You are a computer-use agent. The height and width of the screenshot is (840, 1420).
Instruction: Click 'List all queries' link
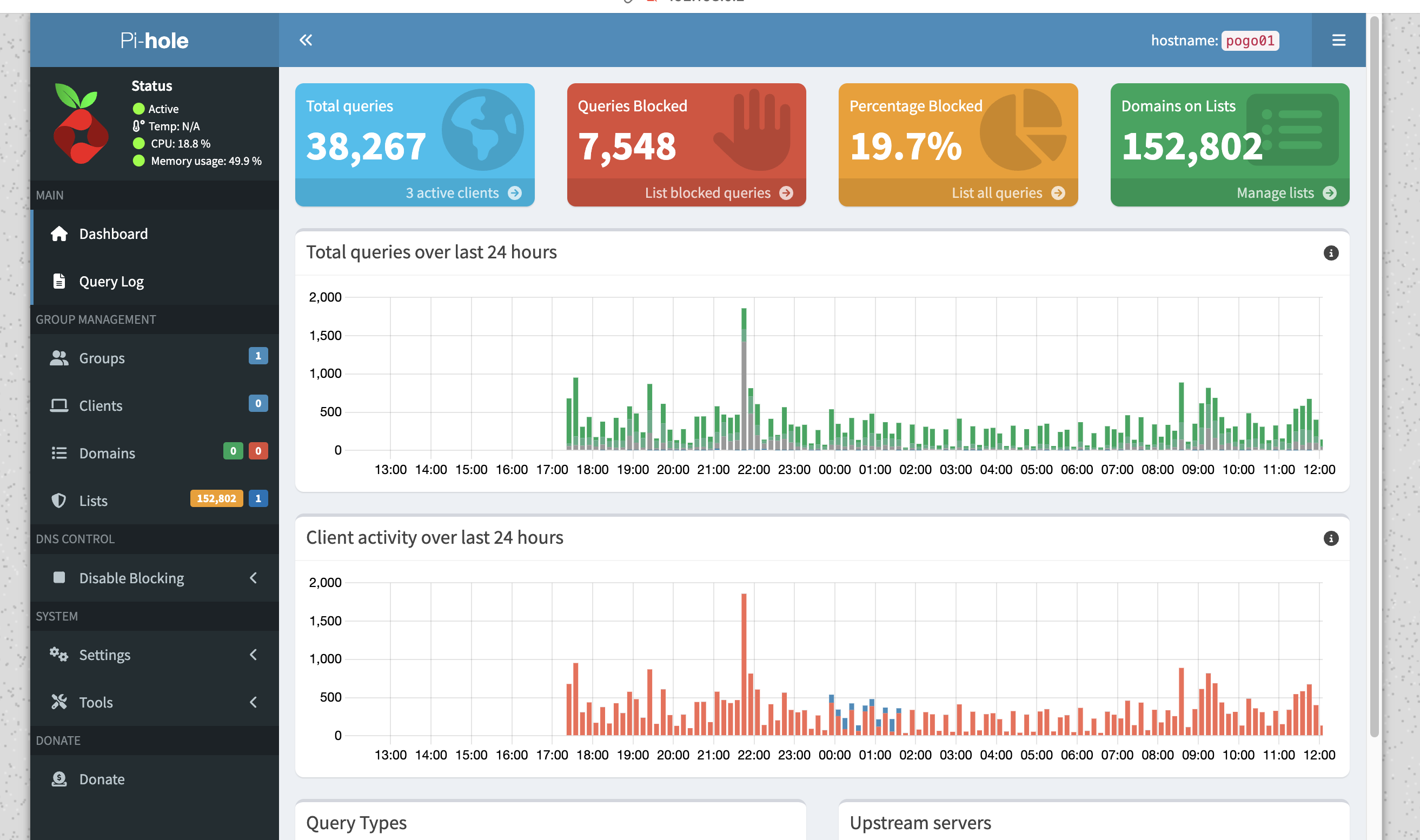pos(997,193)
